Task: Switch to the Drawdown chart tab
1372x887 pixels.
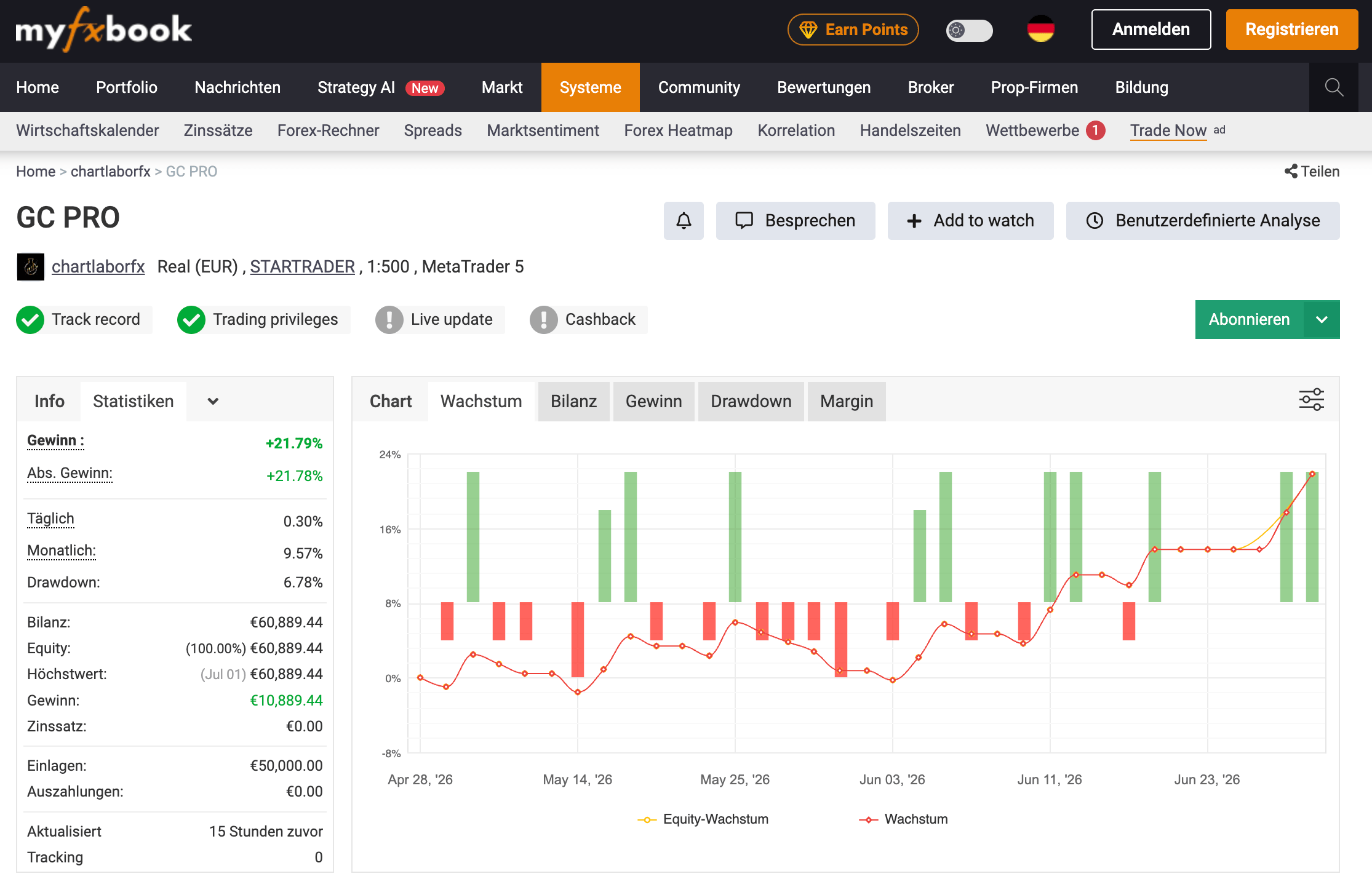Action: pos(751,402)
